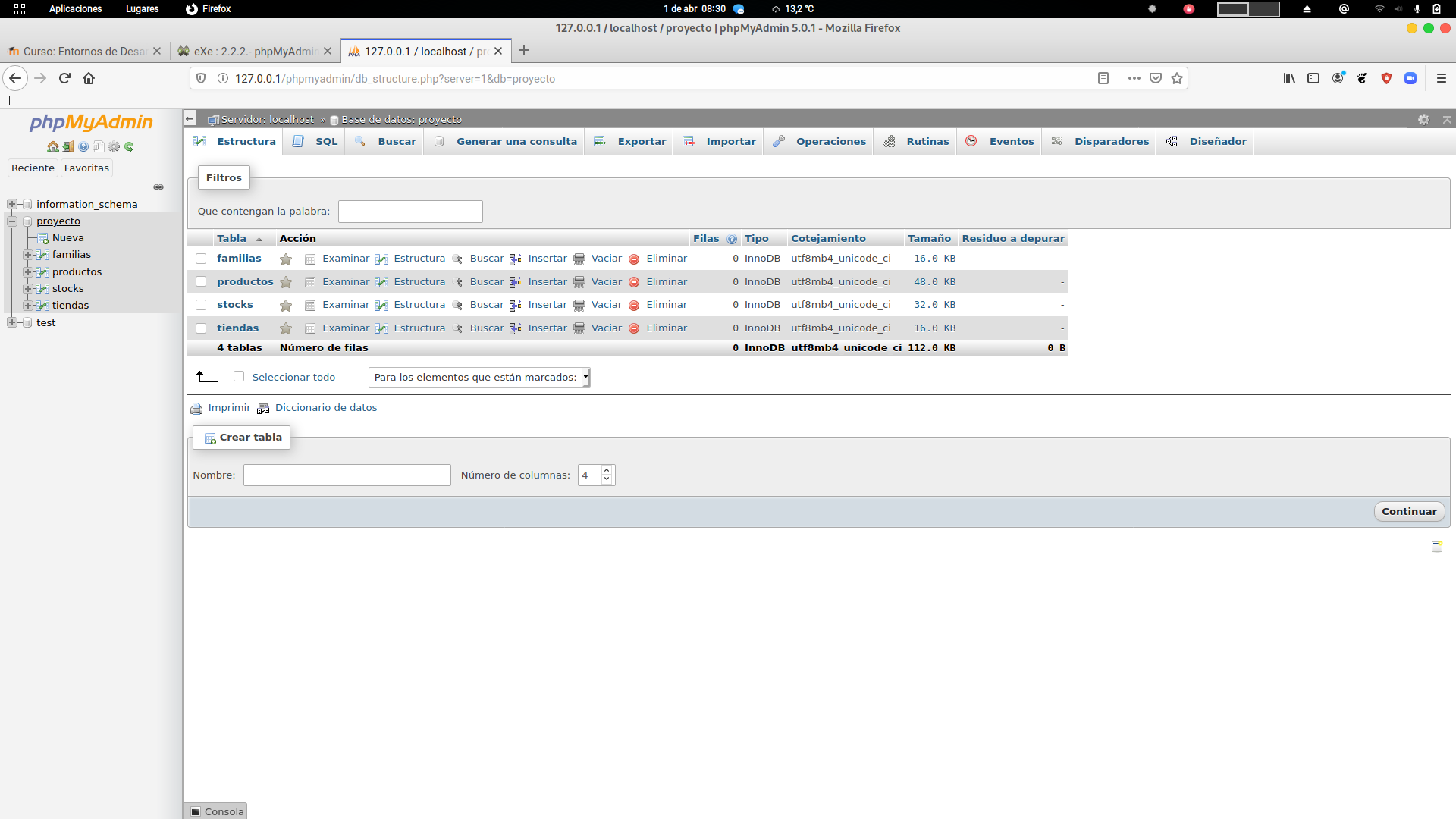Viewport: 1456px width, 819px height.
Task: Click the clock date in top bar
Action: click(694, 9)
